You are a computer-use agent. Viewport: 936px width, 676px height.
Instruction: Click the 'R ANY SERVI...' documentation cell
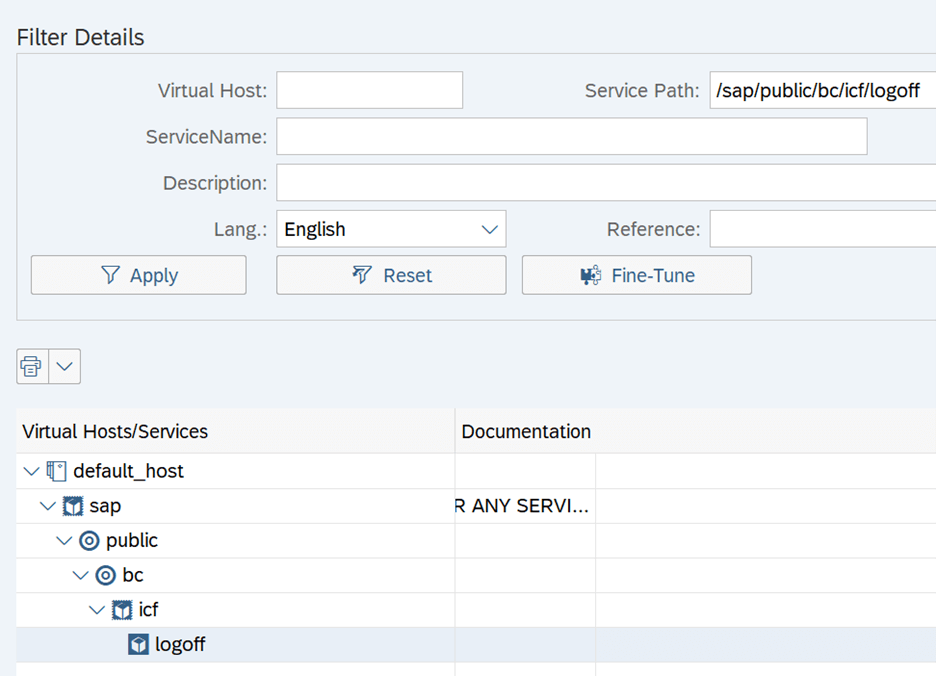[x=525, y=506]
